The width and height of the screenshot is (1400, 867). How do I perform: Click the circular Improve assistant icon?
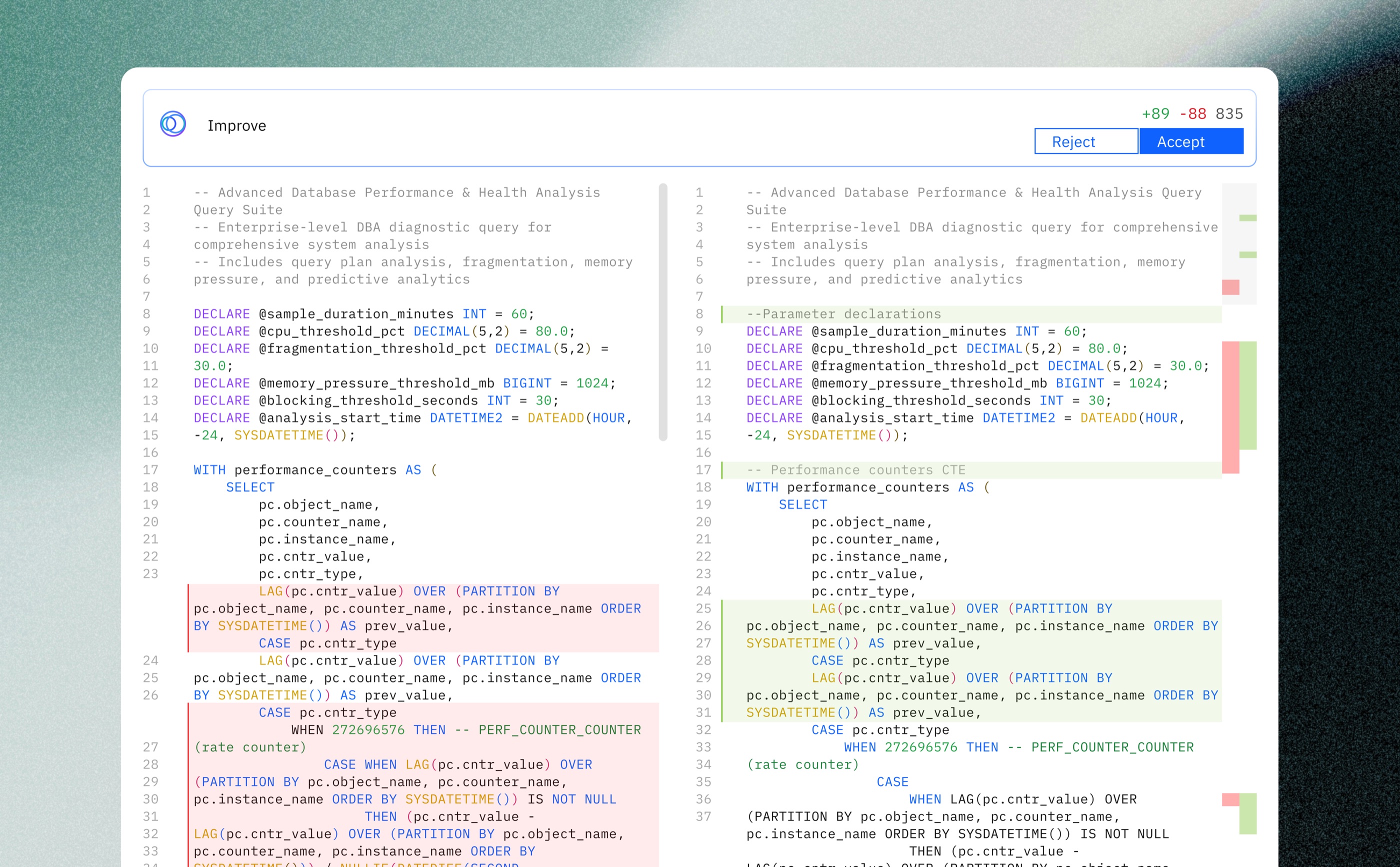pyautogui.click(x=172, y=124)
